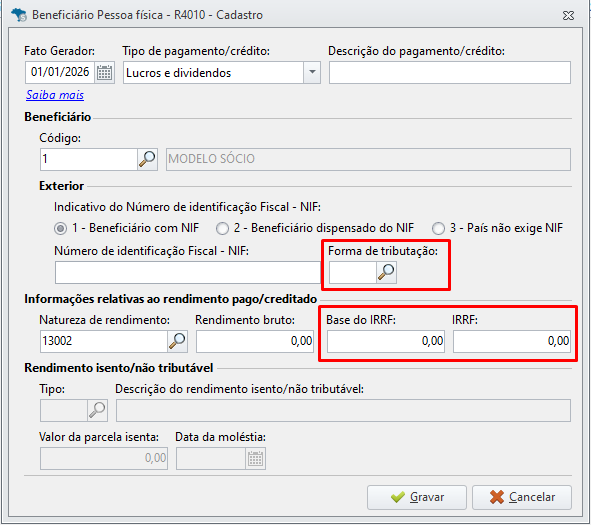Image resolution: width=591 pixels, height=525 pixels.
Task: Save with the Gravar button
Action: tap(417, 497)
